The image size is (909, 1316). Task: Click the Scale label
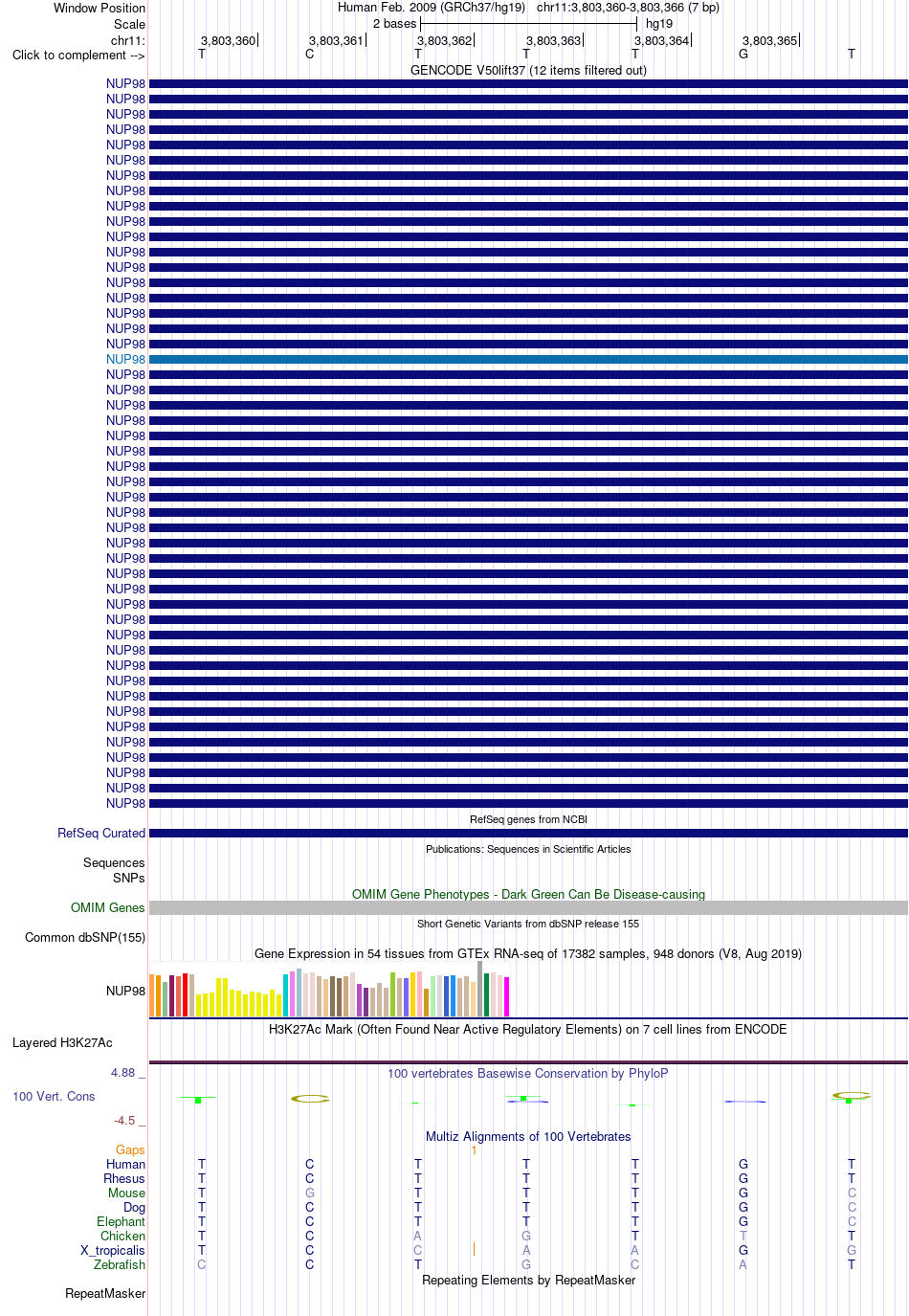(x=129, y=24)
